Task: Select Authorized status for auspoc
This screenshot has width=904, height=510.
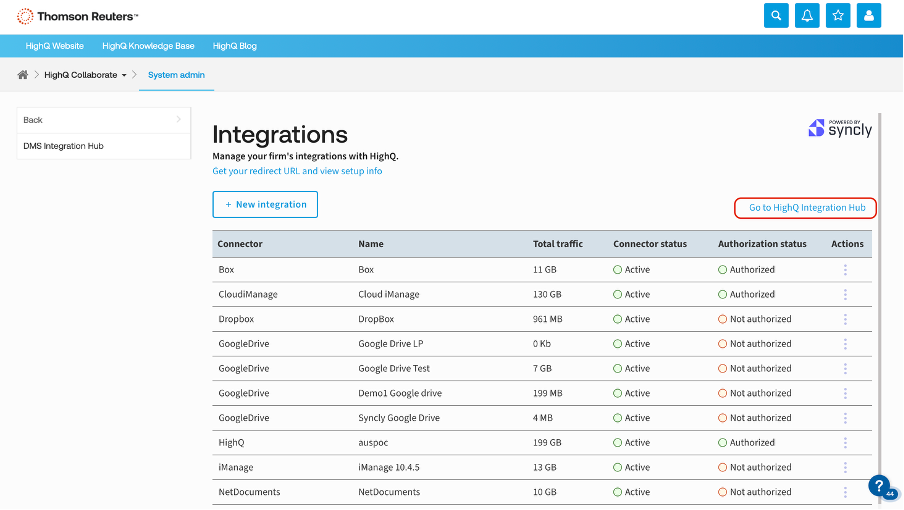Action: click(x=746, y=443)
